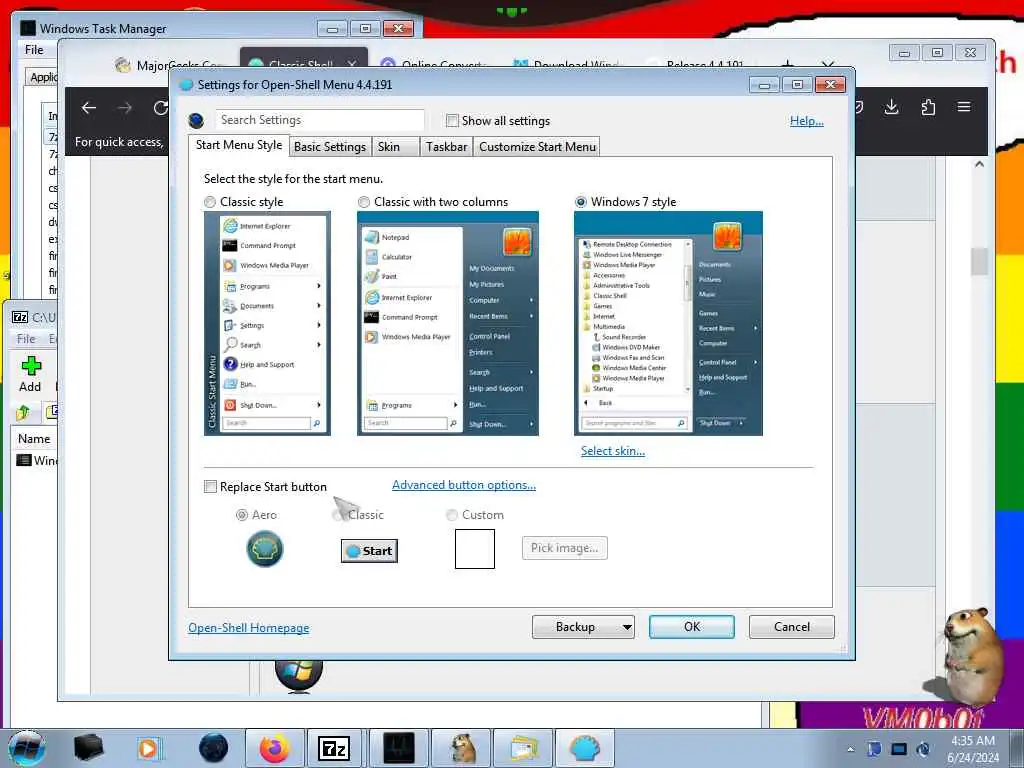Open File menu in Task Manager
1024x768 pixels.
tap(34, 50)
